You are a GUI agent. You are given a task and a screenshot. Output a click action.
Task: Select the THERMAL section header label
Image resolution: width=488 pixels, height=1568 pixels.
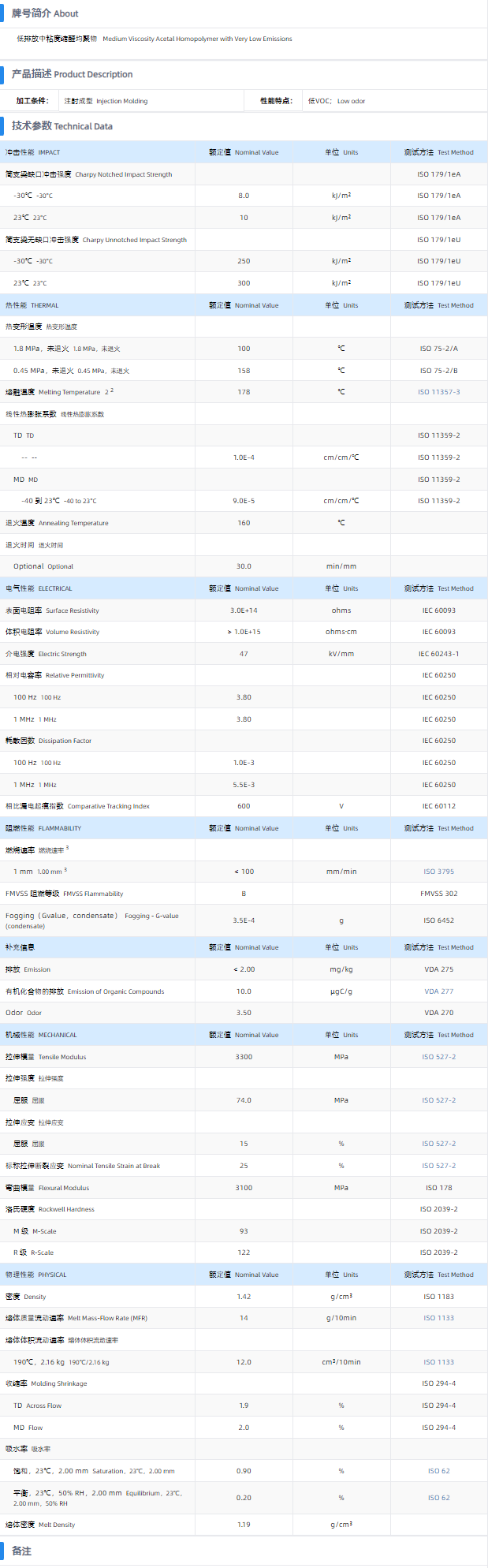(32, 305)
